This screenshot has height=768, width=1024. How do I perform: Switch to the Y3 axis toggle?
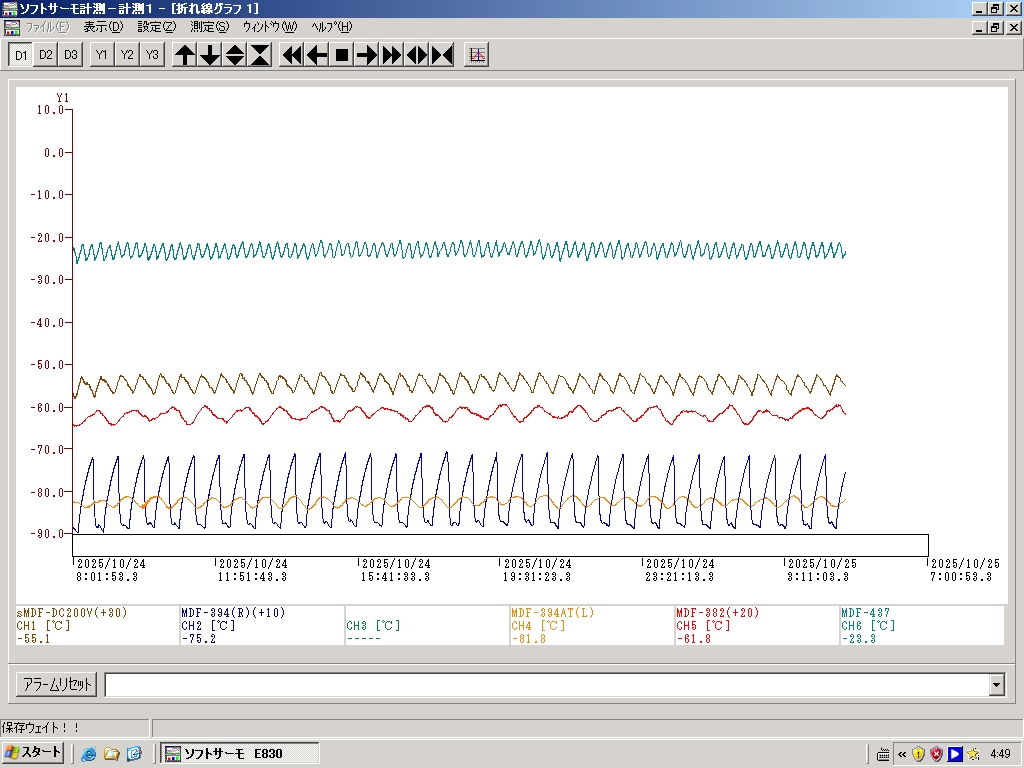click(x=152, y=55)
